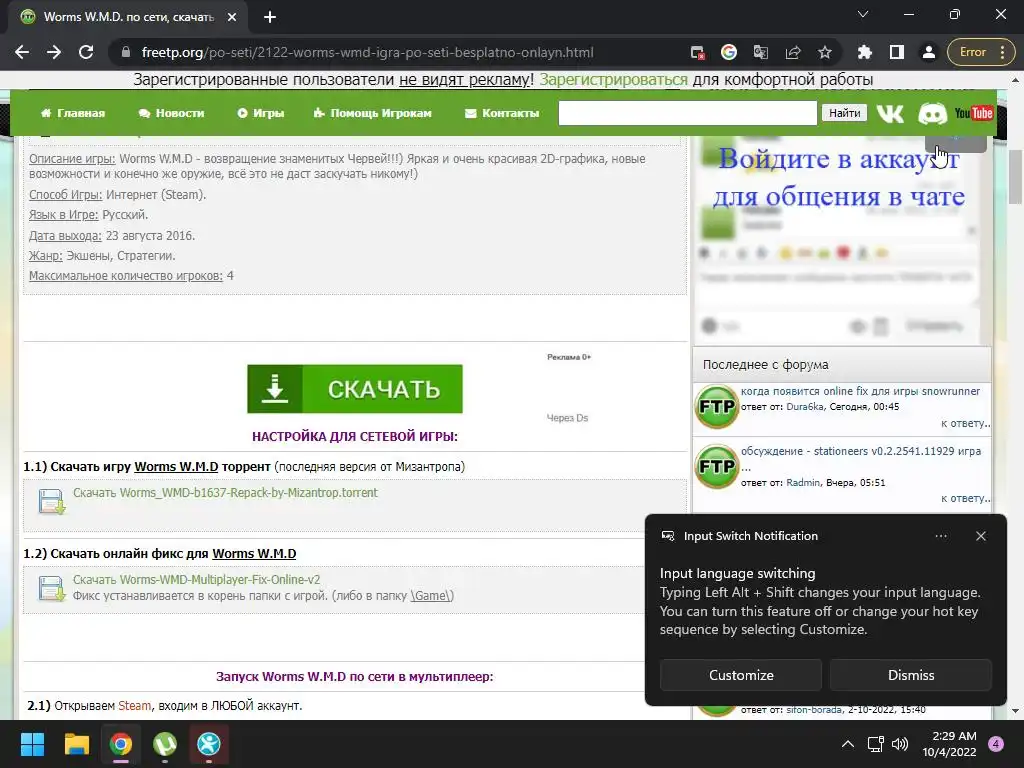Share this page icon
Screen dimensions: 1024x768
point(793,52)
